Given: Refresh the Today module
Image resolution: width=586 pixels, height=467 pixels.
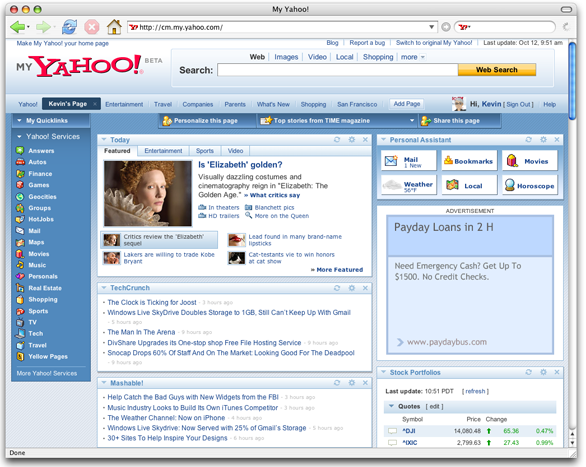Looking at the screenshot, I should click(x=337, y=140).
